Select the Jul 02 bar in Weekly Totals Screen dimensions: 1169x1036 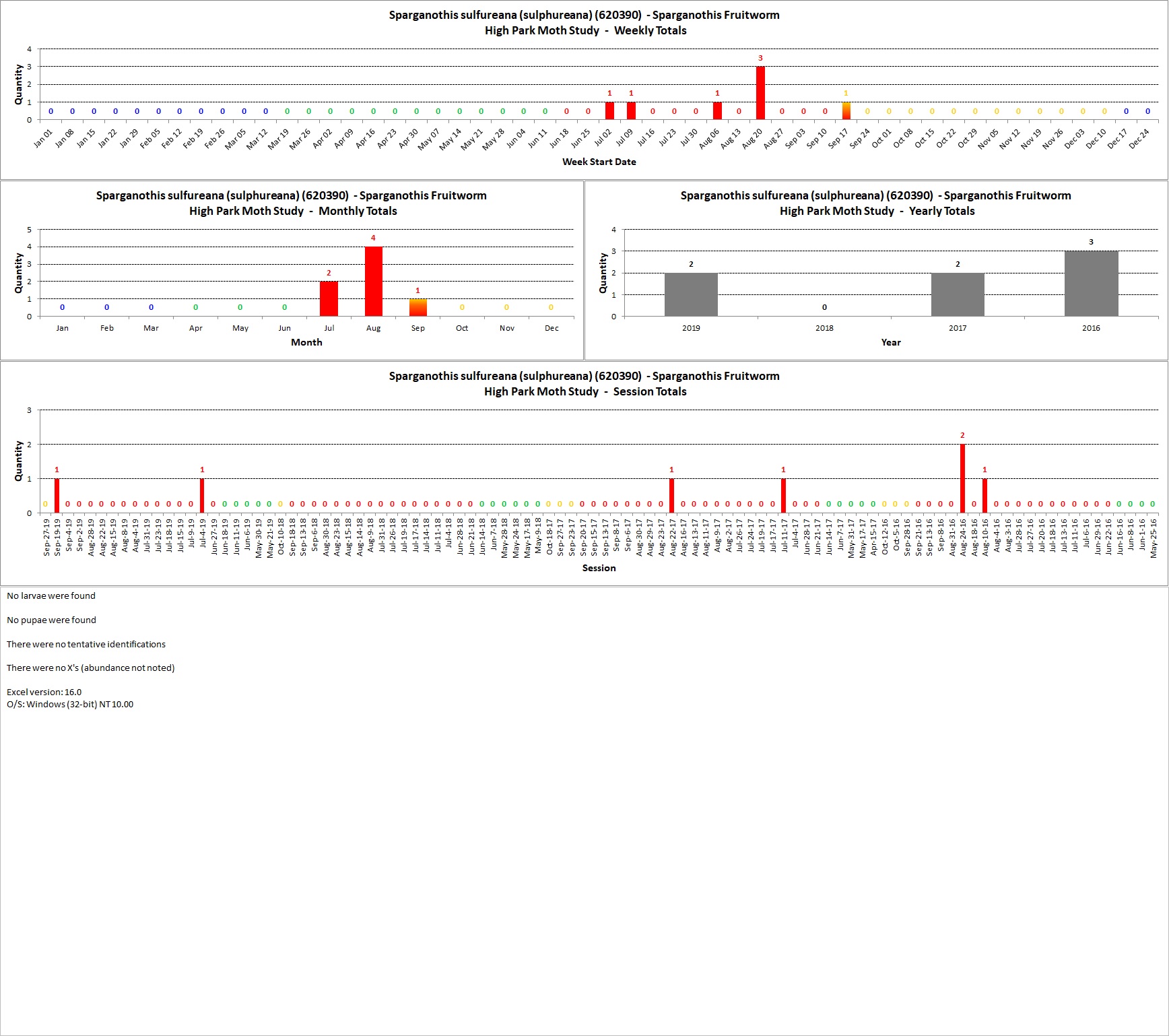tap(609, 111)
